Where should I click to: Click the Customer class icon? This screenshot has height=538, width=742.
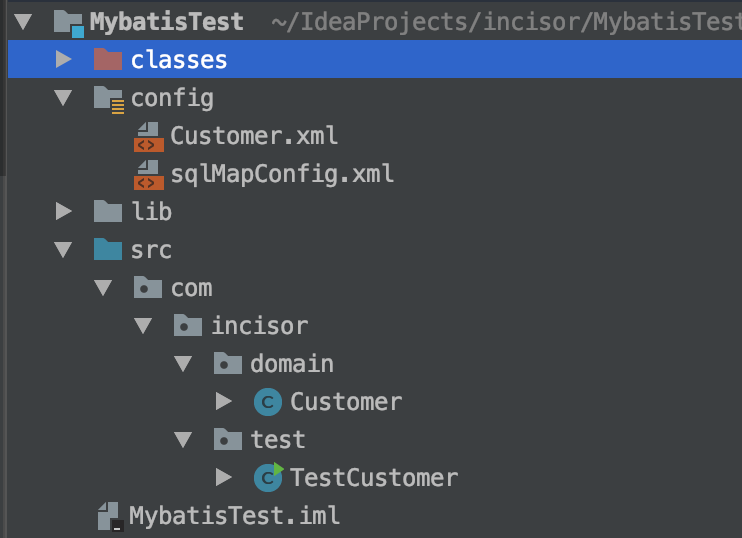coord(267,402)
